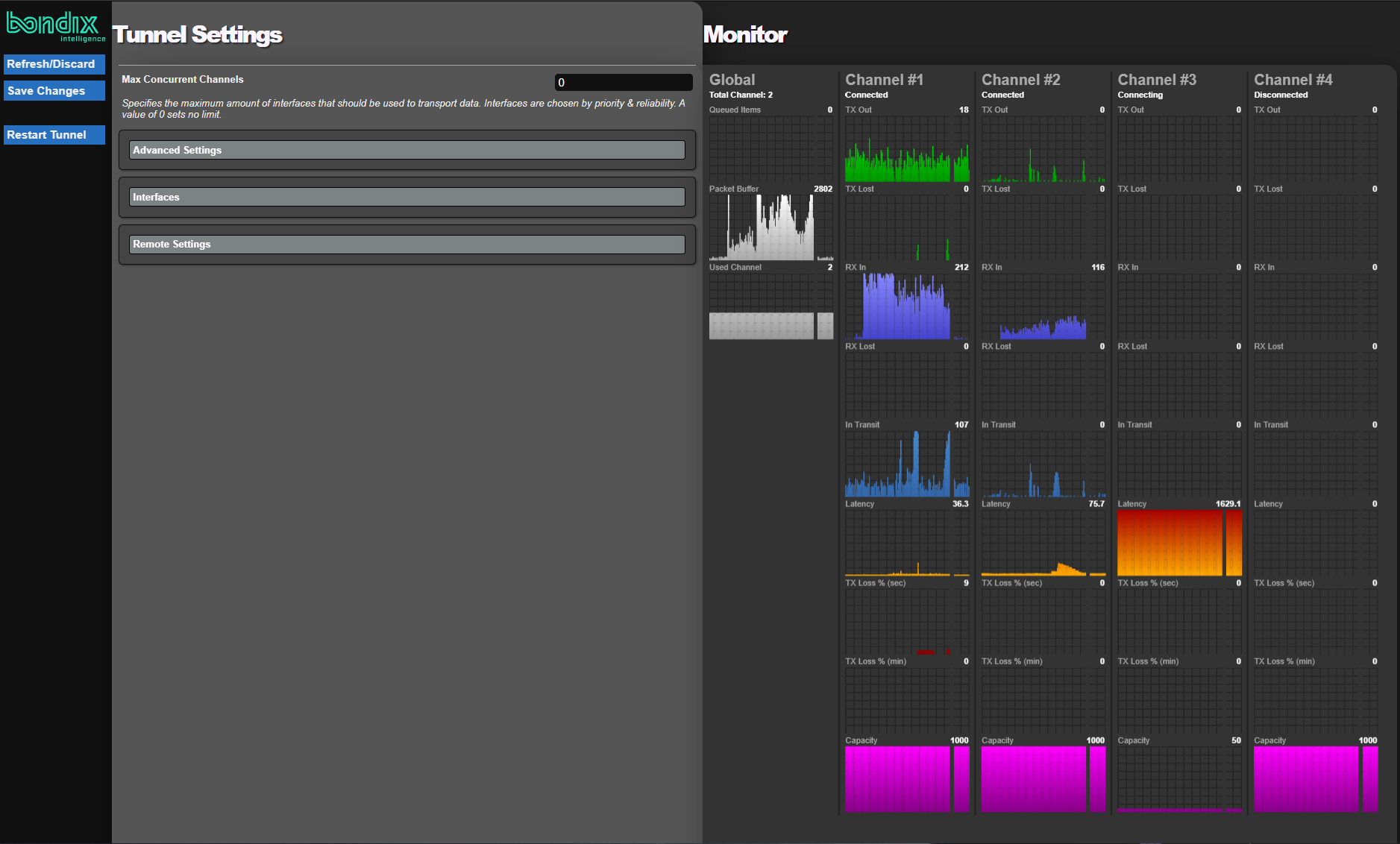This screenshot has width=1400, height=844.
Task: Expand the Interfaces section
Action: pos(406,197)
